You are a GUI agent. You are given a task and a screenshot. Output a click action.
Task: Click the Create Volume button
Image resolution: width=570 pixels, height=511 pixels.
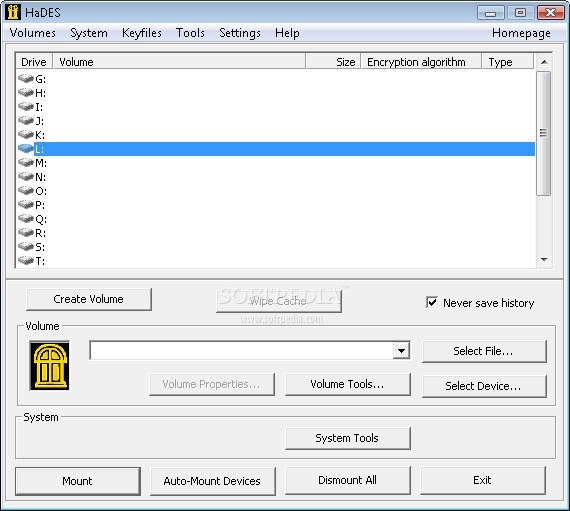click(x=89, y=299)
